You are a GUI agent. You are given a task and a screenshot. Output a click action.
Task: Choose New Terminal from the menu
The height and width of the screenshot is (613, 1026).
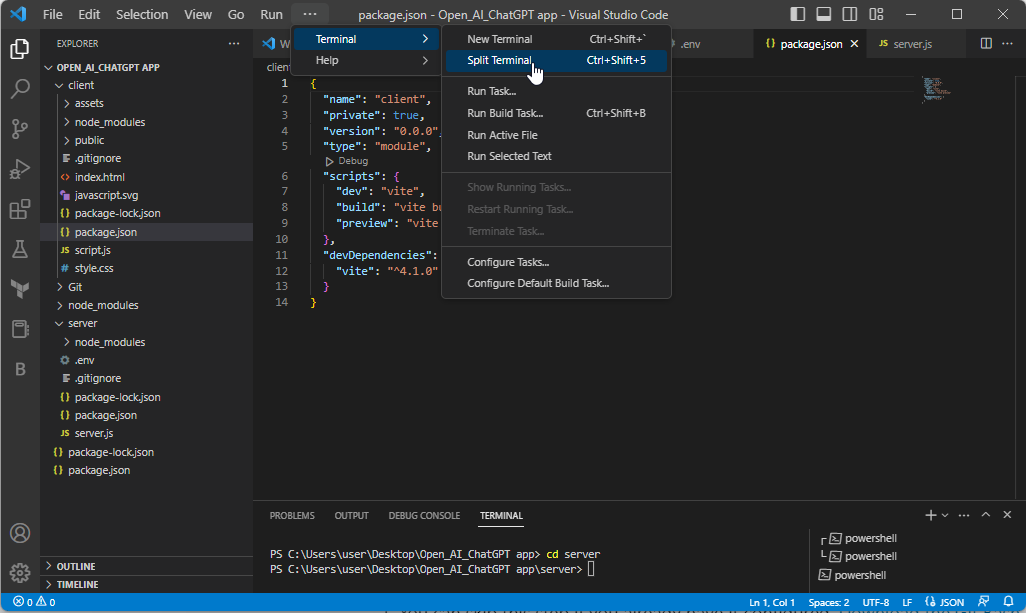point(556,39)
